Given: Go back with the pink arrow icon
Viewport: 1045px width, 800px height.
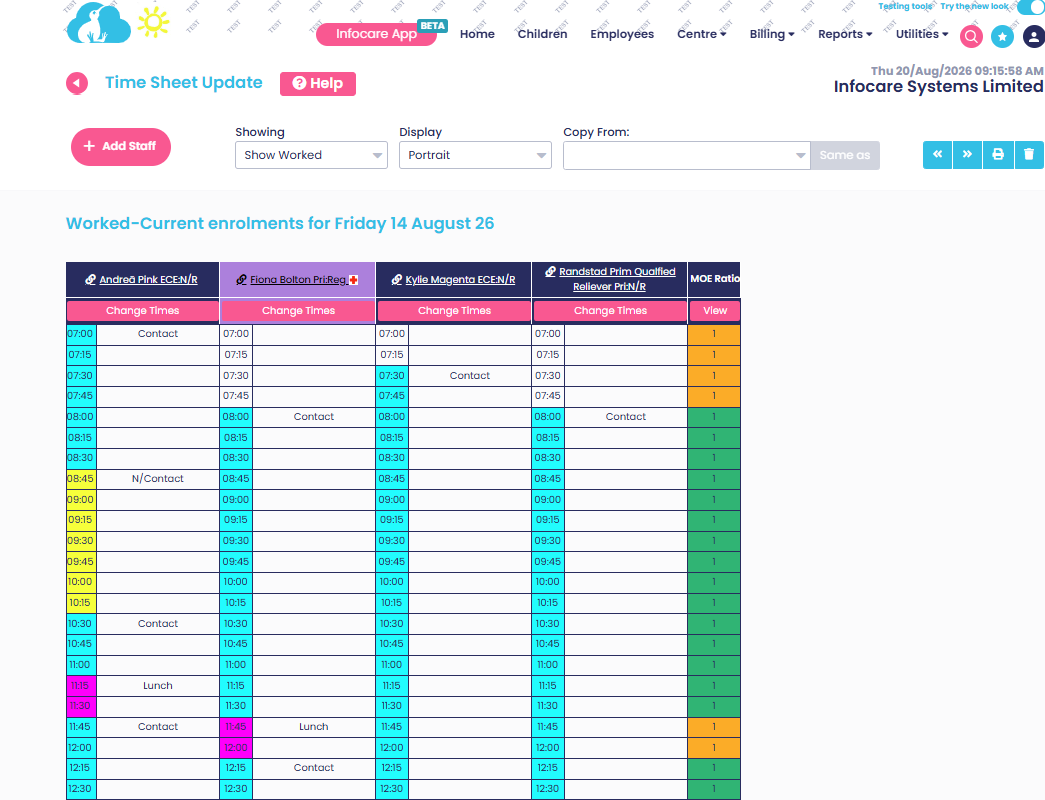Looking at the screenshot, I should (77, 83).
